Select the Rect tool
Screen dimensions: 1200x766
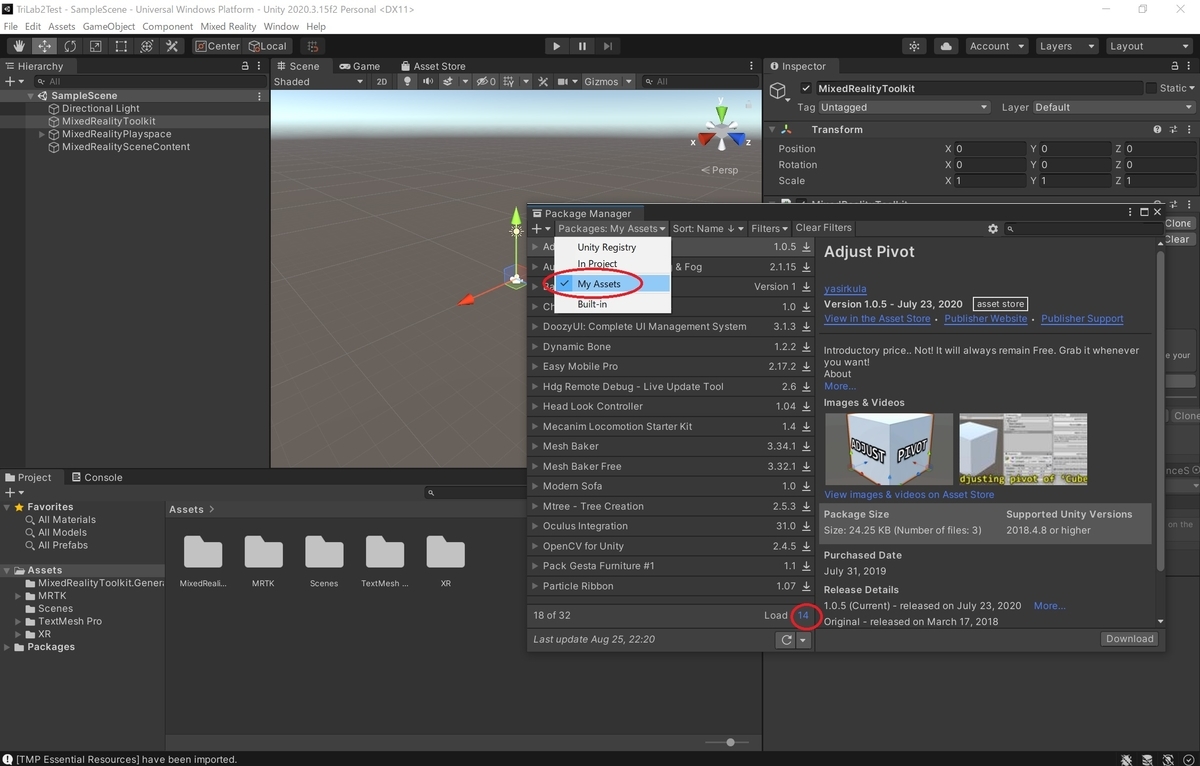[x=121, y=46]
